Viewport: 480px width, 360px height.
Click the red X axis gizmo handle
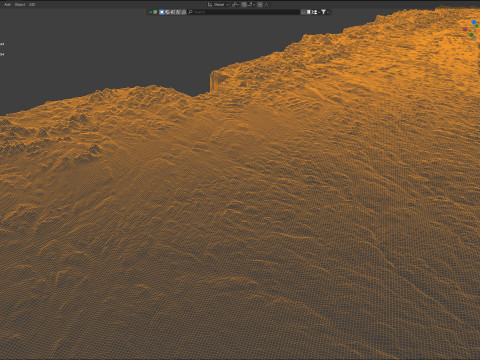click(465, 29)
